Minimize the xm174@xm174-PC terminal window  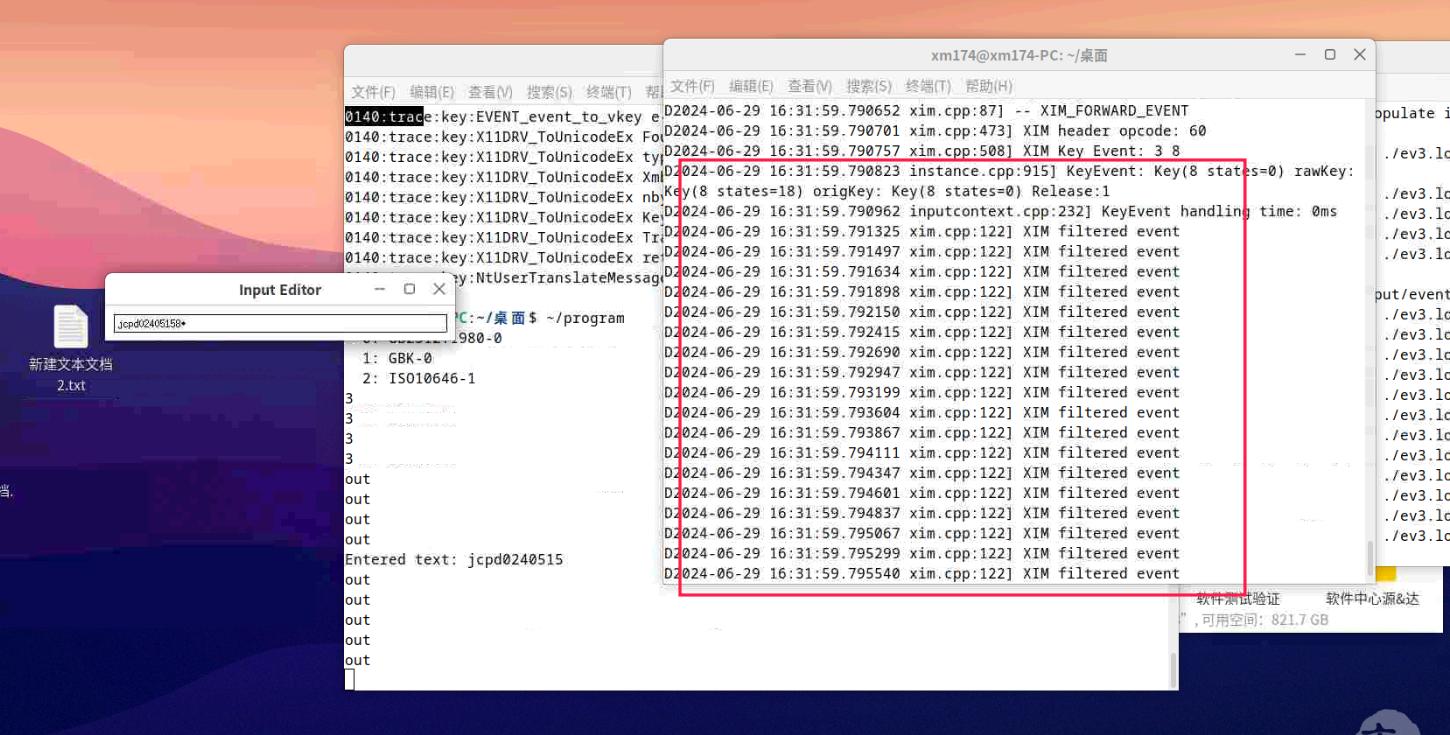click(1301, 55)
